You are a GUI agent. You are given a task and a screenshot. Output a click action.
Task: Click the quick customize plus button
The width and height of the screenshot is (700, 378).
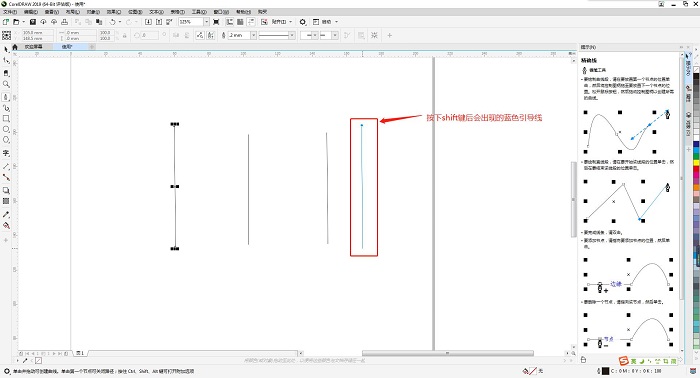click(389, 35)
